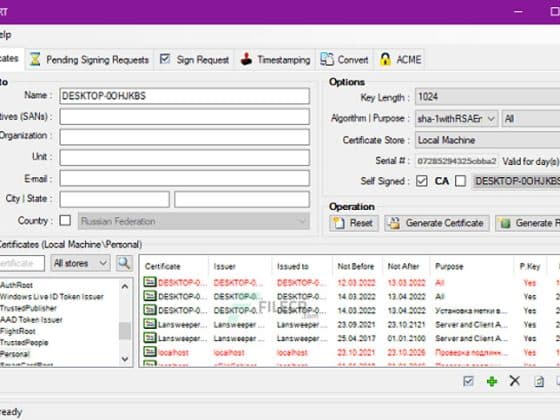Open the Timestamping tab
This screenshot has height=420, width=560.
pyautogui.click(x=275, y=60)
